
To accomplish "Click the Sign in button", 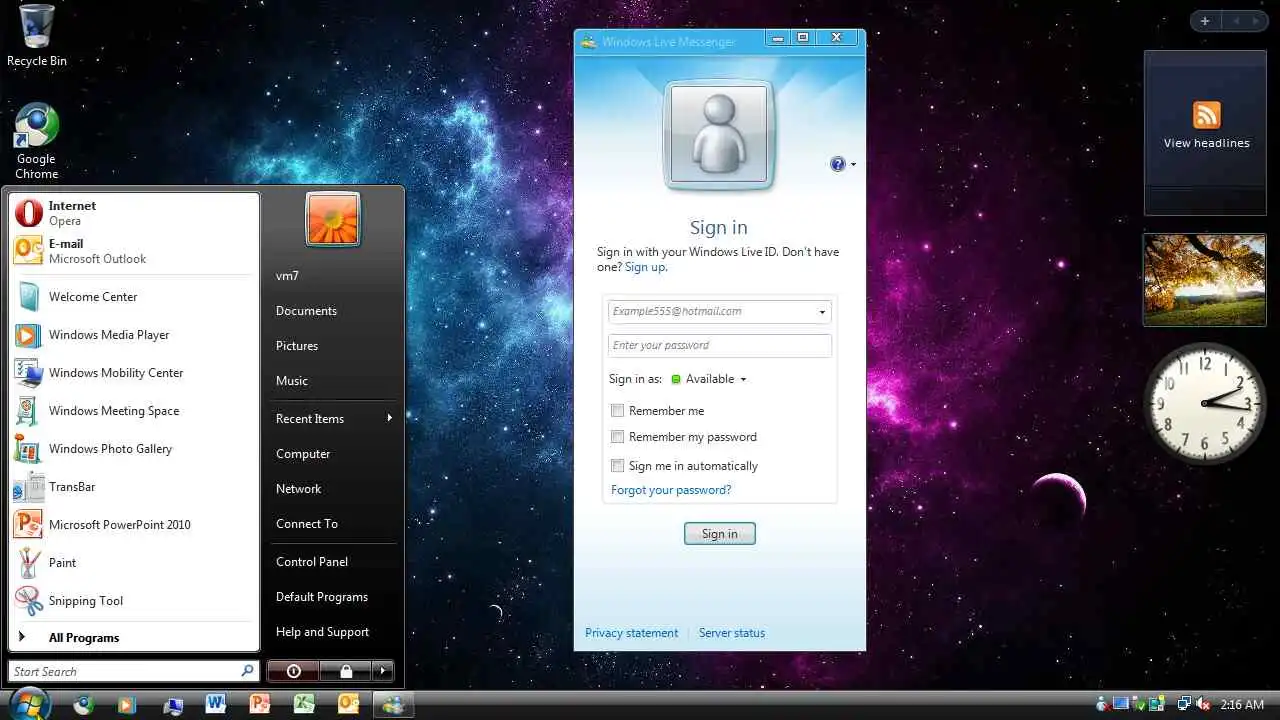I will 719,533.
